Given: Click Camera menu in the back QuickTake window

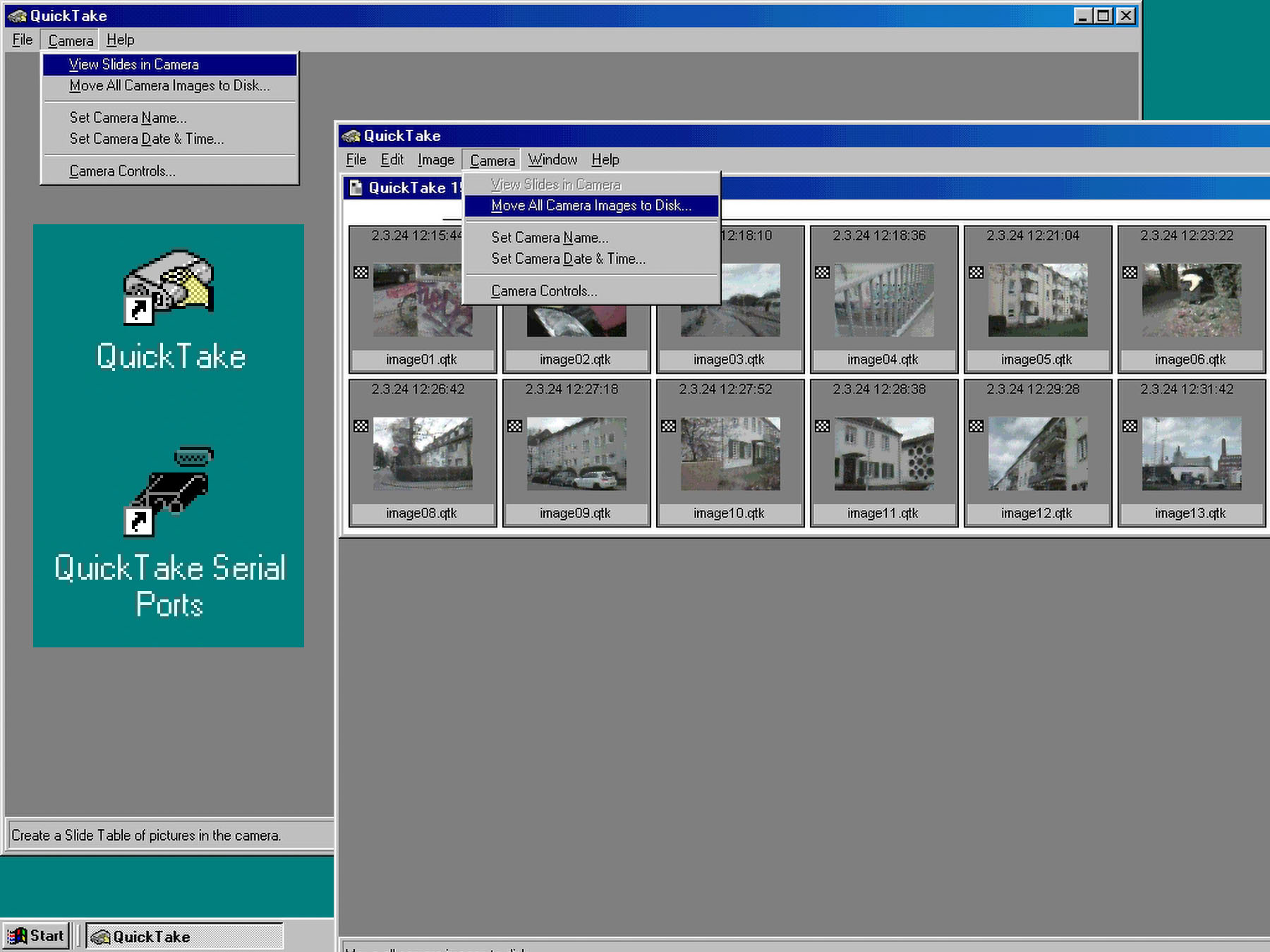Looking at the screenshot, I should [71, 41].
